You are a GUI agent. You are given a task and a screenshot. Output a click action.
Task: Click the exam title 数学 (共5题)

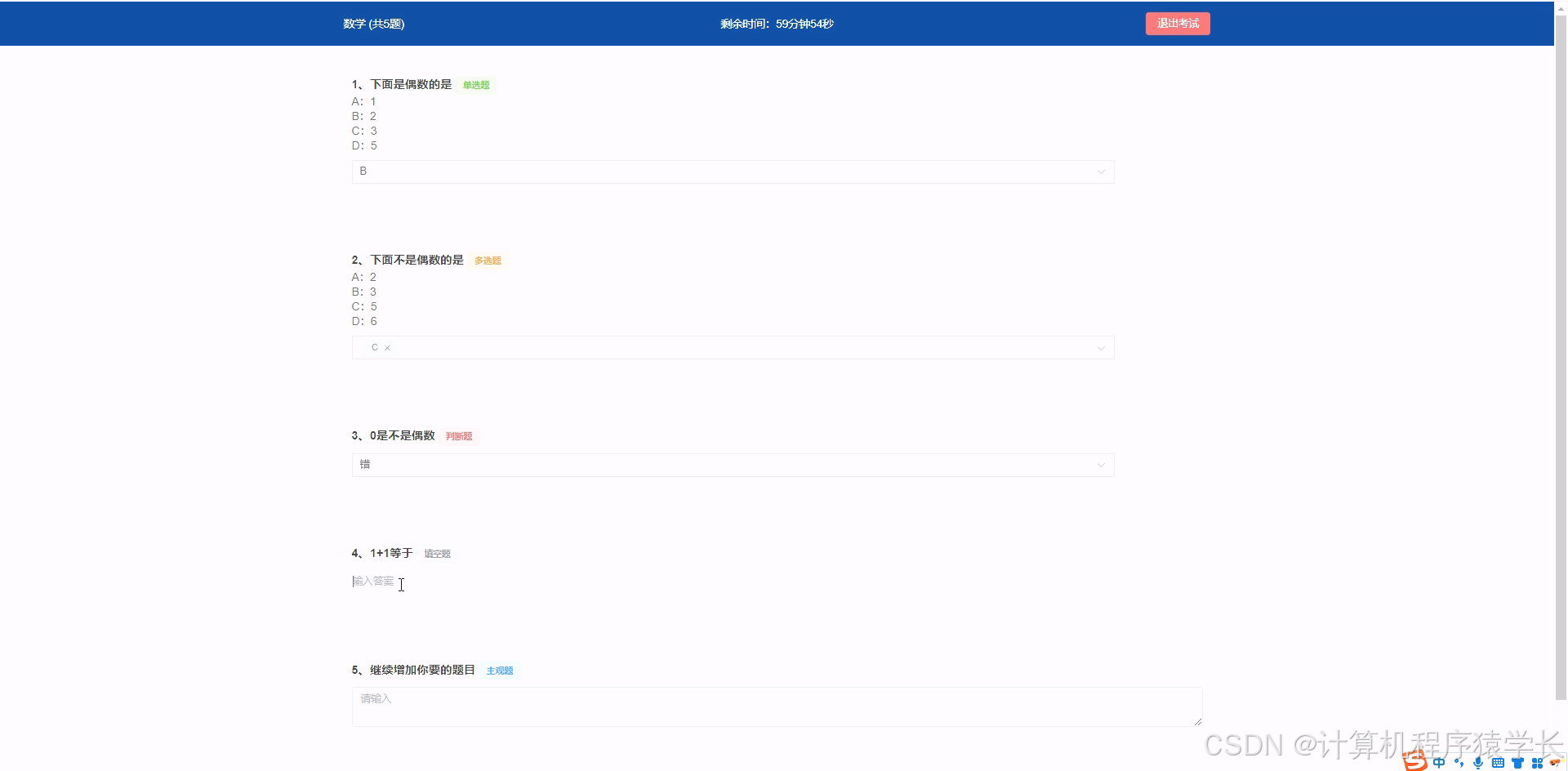374,24
